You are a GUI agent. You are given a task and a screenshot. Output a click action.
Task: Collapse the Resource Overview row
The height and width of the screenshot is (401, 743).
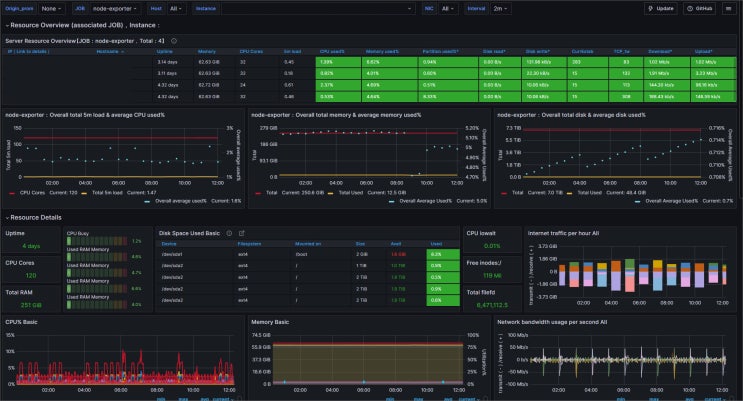tap(7, 22)
